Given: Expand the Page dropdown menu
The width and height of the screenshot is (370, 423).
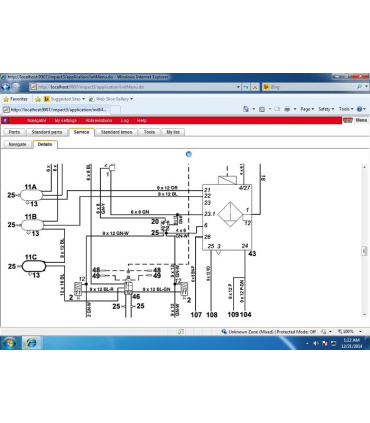Looking at the screenshot, I should (x=307, y=109).
